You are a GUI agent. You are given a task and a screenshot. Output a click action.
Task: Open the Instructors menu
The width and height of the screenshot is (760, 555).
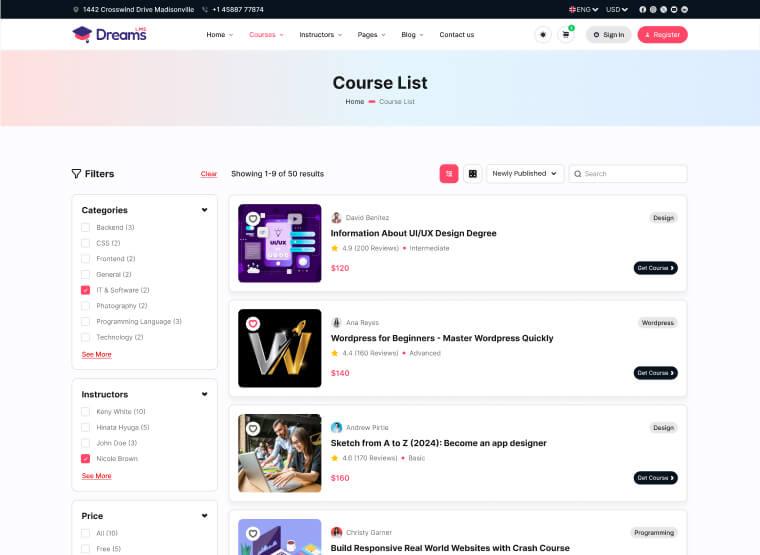320,35
